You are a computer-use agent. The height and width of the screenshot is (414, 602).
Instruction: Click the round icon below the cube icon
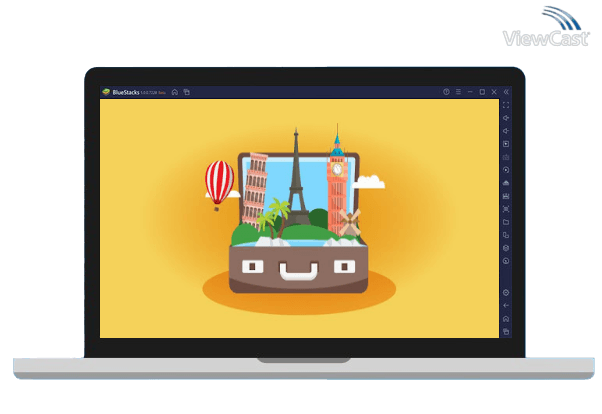coord(506,261)
